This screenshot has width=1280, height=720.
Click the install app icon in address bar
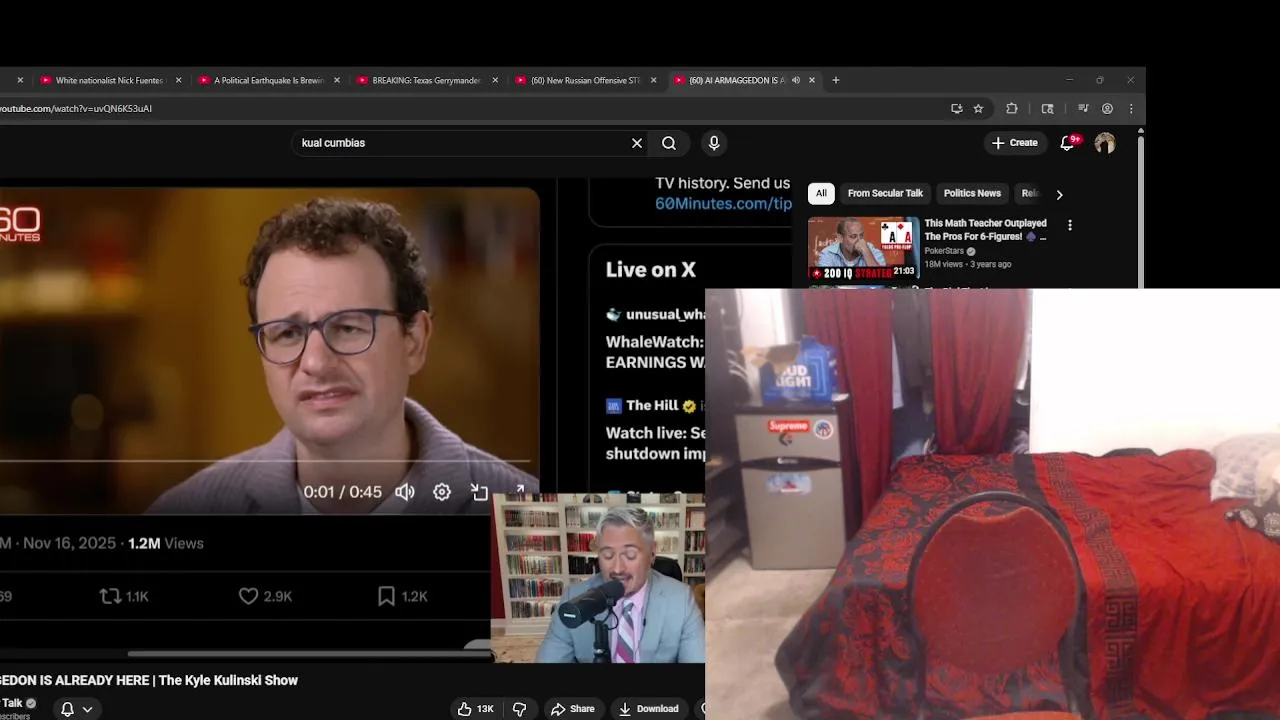click(x=957, y=108)
